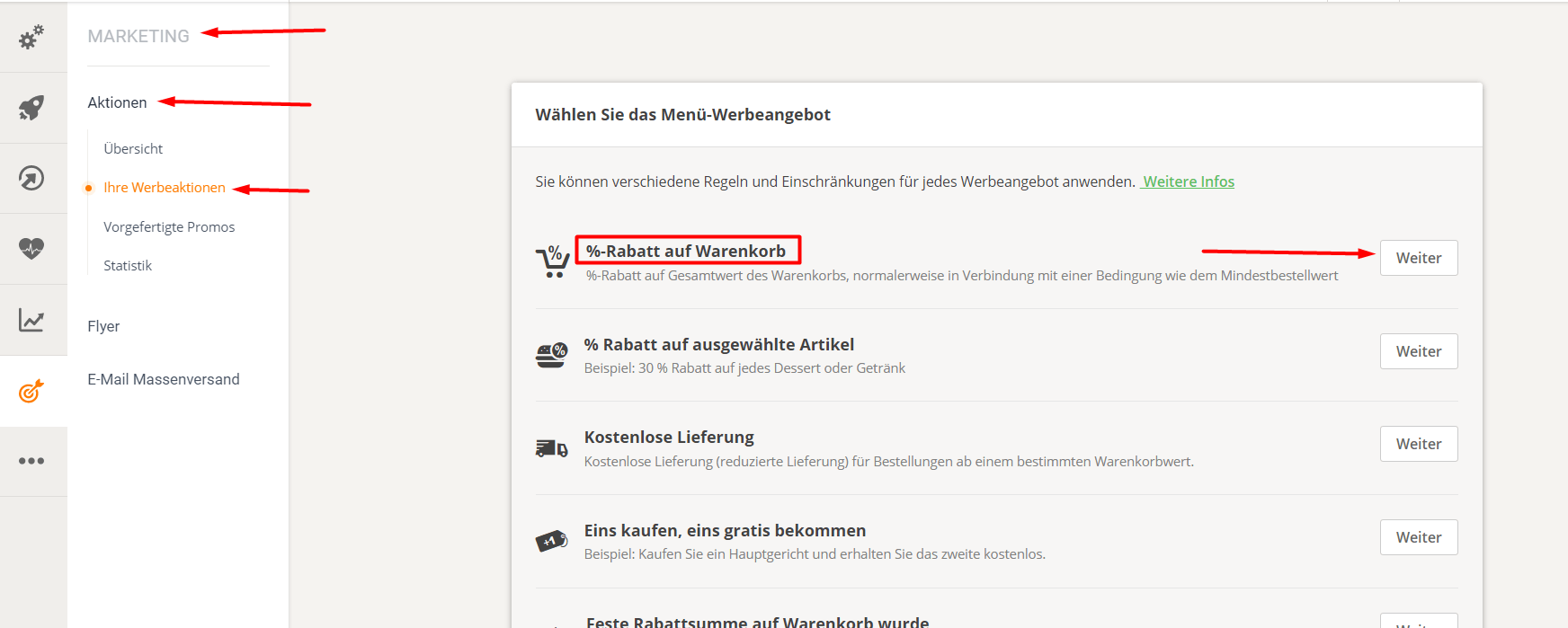Viewport: 1568px width, 628px height.
Task: Select Ihre Werbeaktionen menu item
Action: click(165, 187)
